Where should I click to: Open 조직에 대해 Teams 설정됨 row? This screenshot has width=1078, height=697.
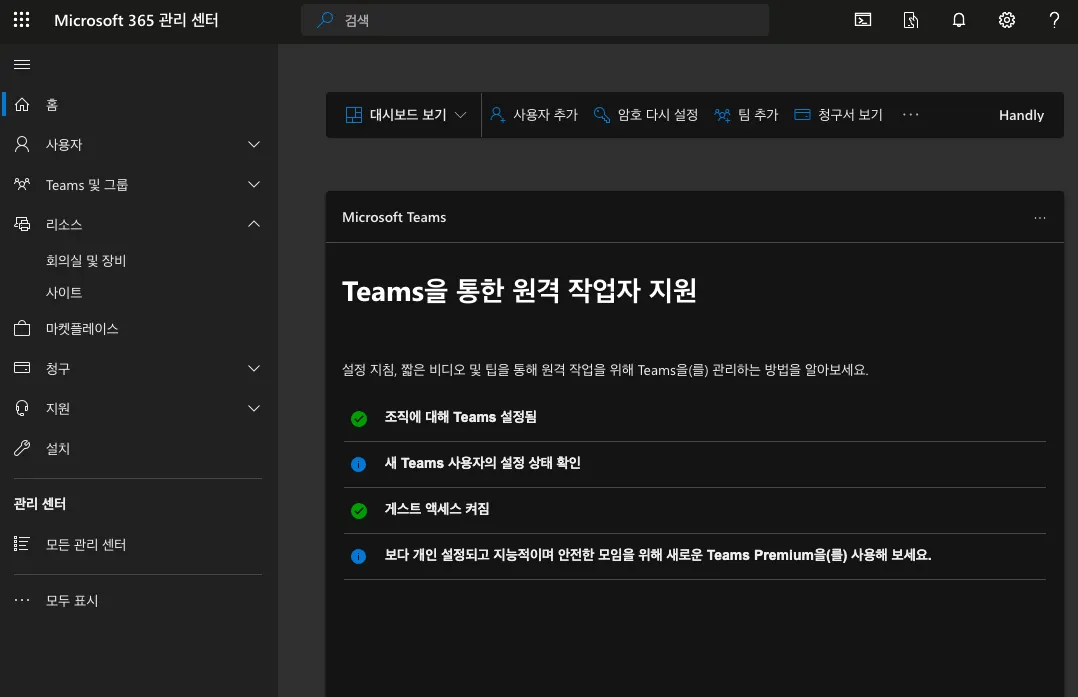pos(694,418)
